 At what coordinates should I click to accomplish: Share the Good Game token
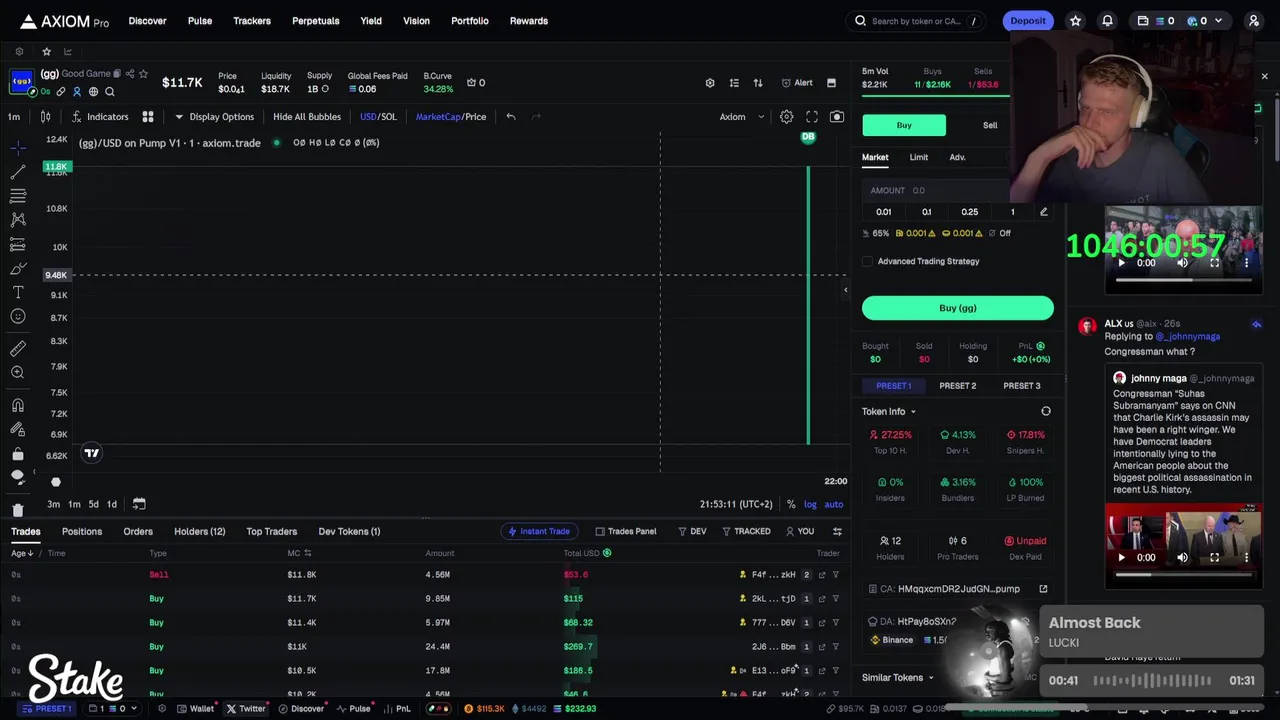click(130, 74)
